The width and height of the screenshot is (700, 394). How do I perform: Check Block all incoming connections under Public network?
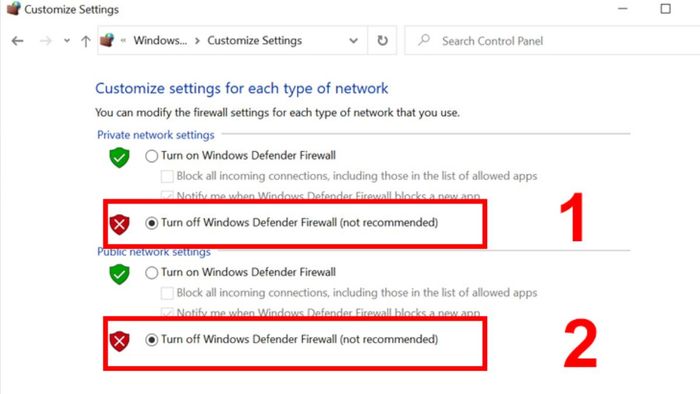click(x=167, y=293)
